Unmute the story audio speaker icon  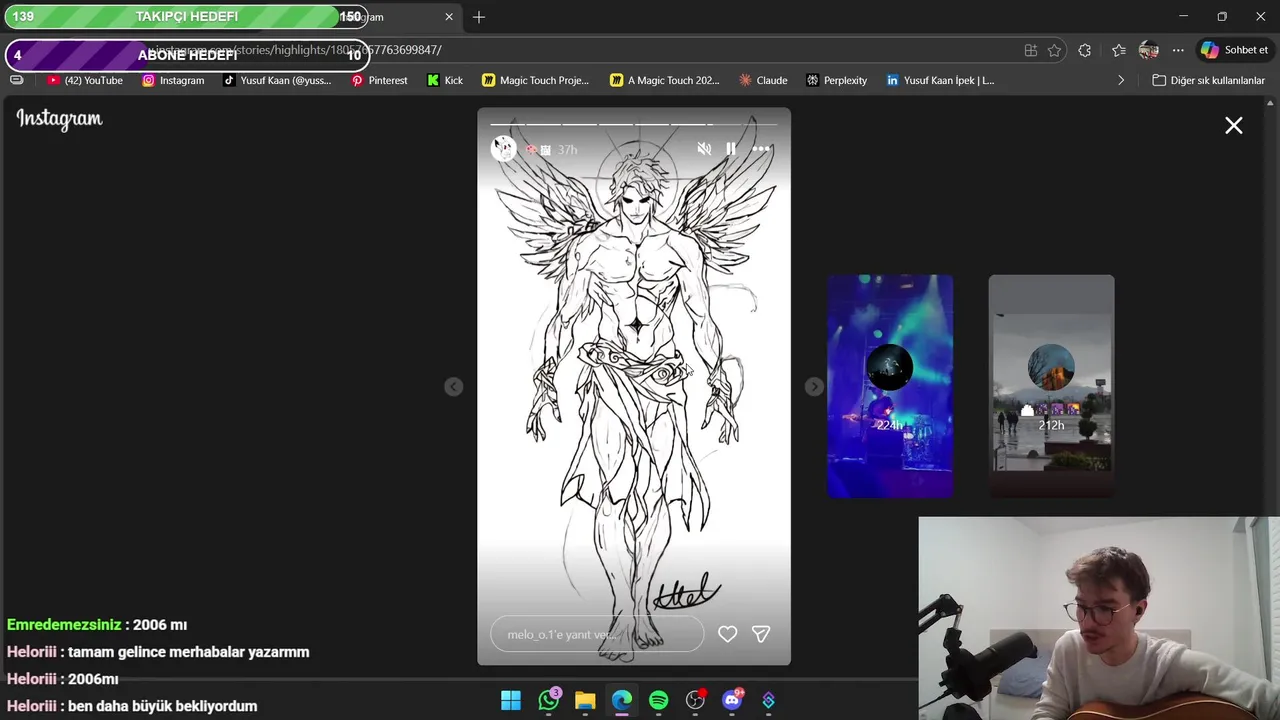pyautogui.click(x=704, y=149)
